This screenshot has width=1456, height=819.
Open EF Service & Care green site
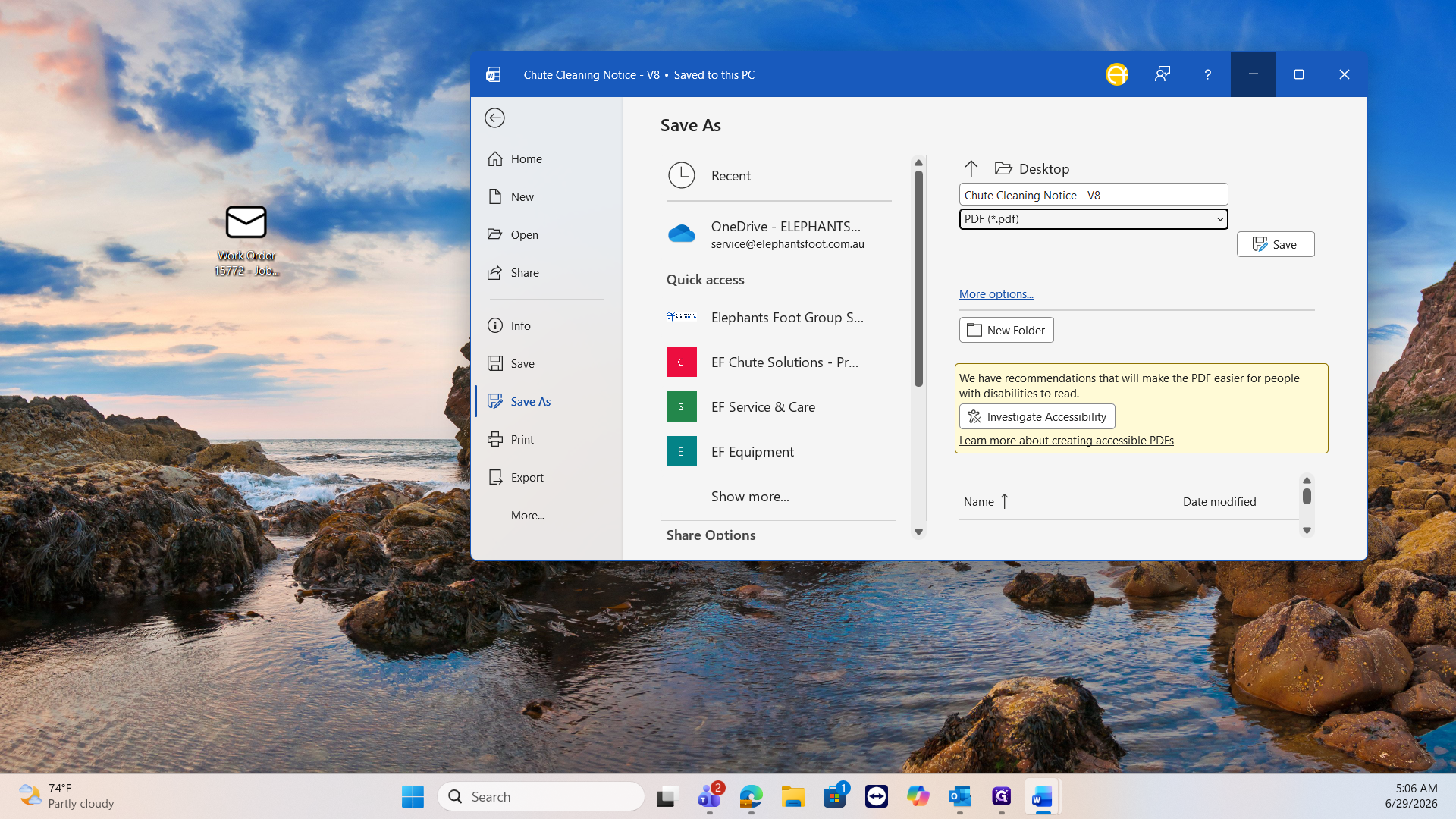click(778, 406)
